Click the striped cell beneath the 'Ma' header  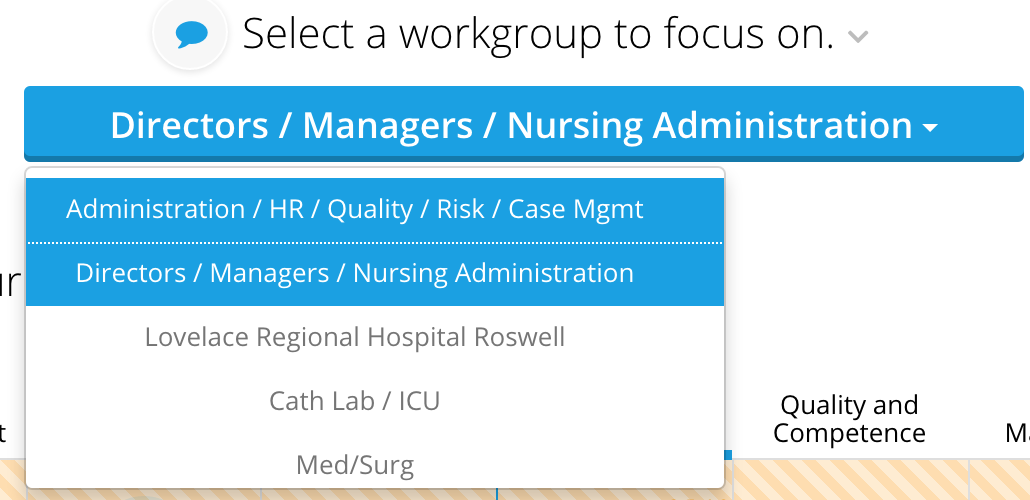1000,480
